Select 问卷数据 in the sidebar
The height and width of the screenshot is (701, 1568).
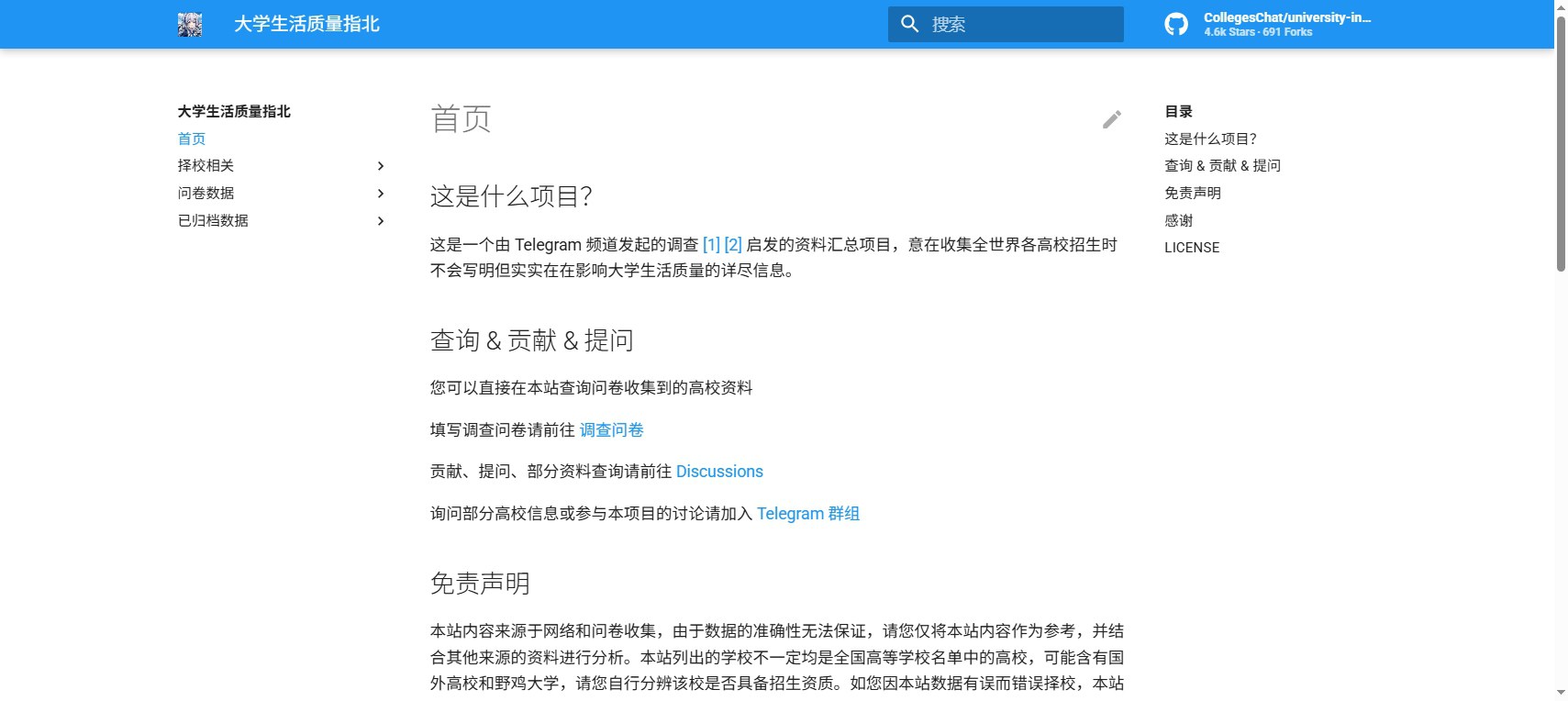pos(206,194)
